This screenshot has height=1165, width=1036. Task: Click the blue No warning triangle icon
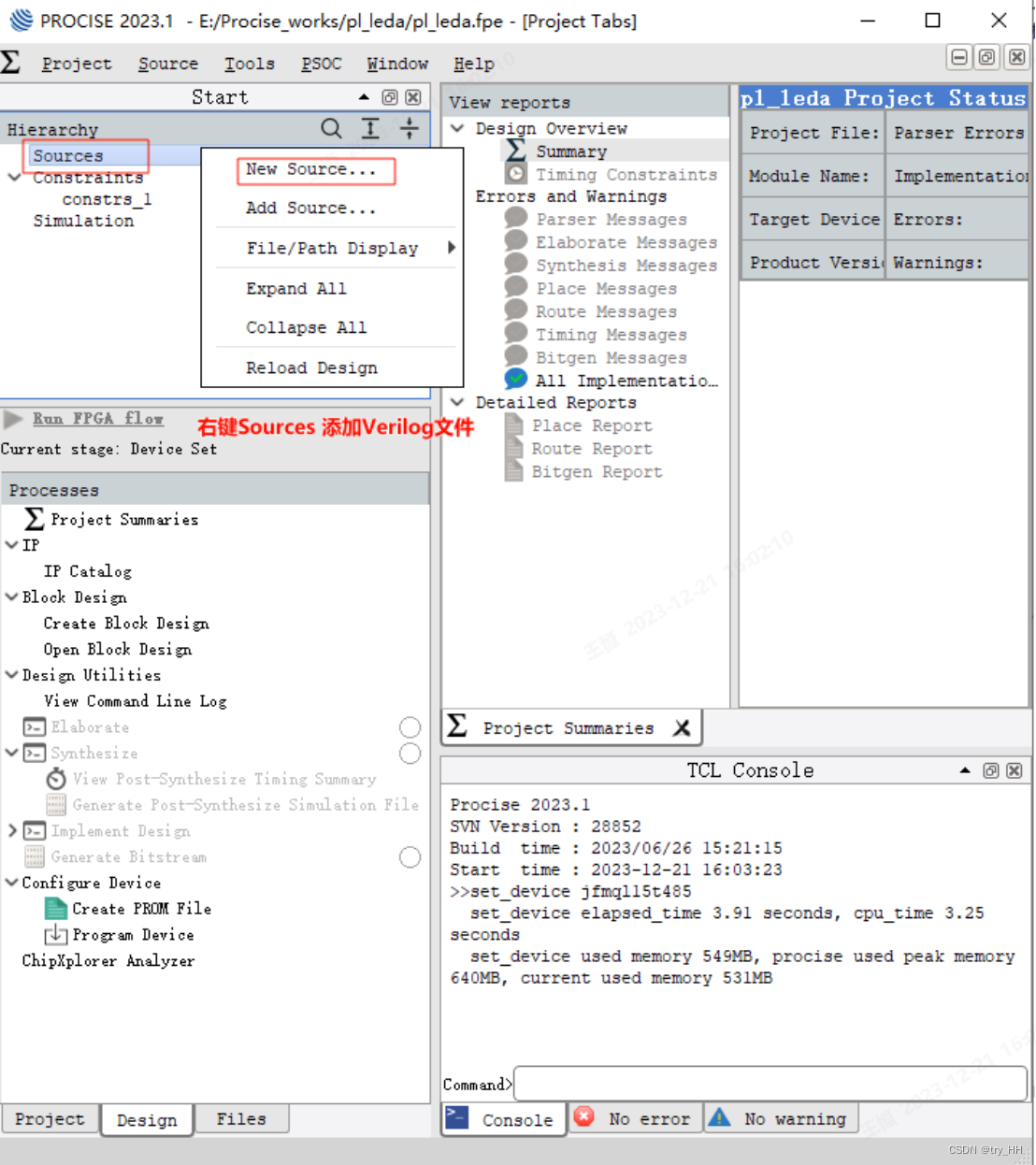coord(719,1117)
